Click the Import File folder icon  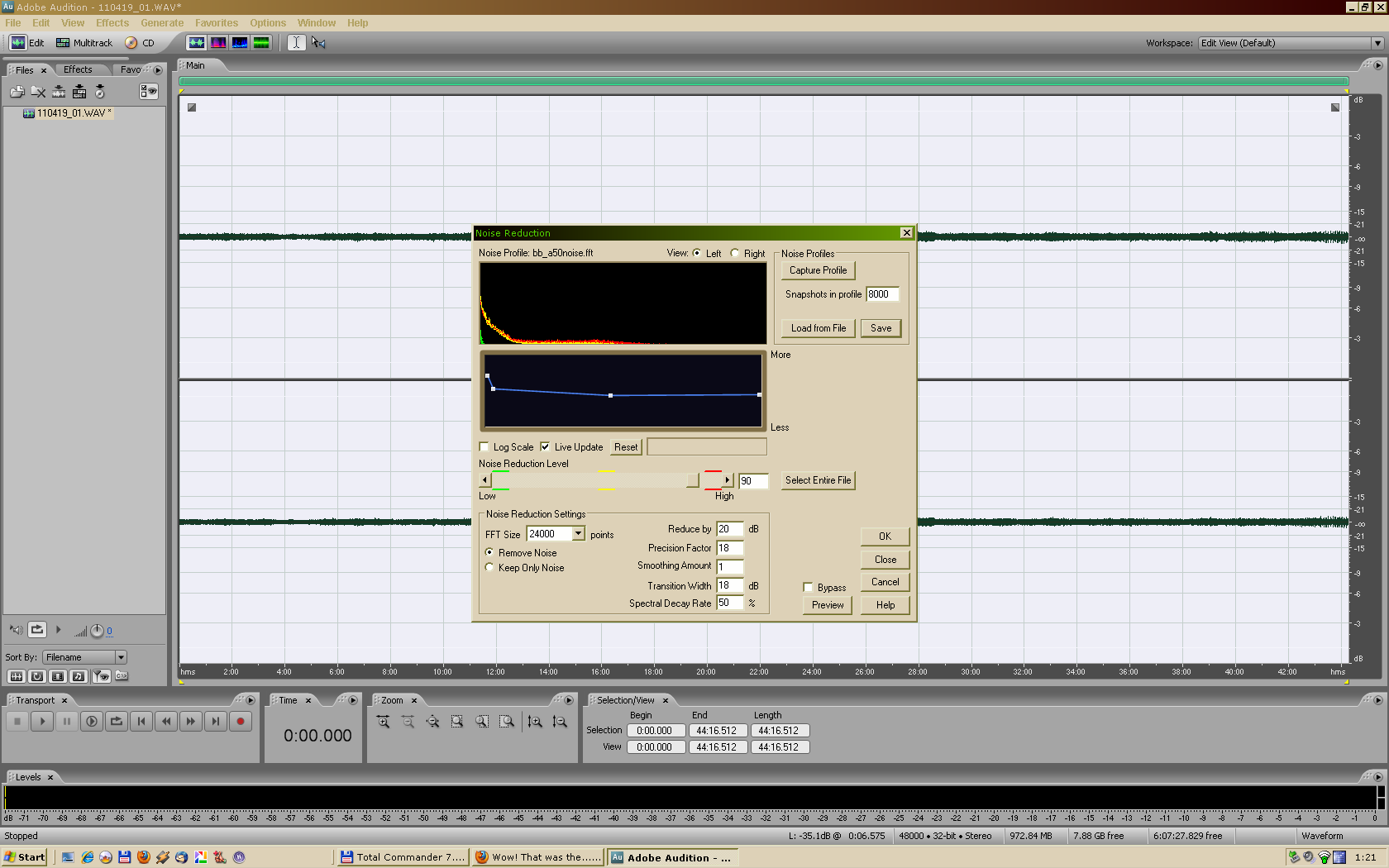17,92
